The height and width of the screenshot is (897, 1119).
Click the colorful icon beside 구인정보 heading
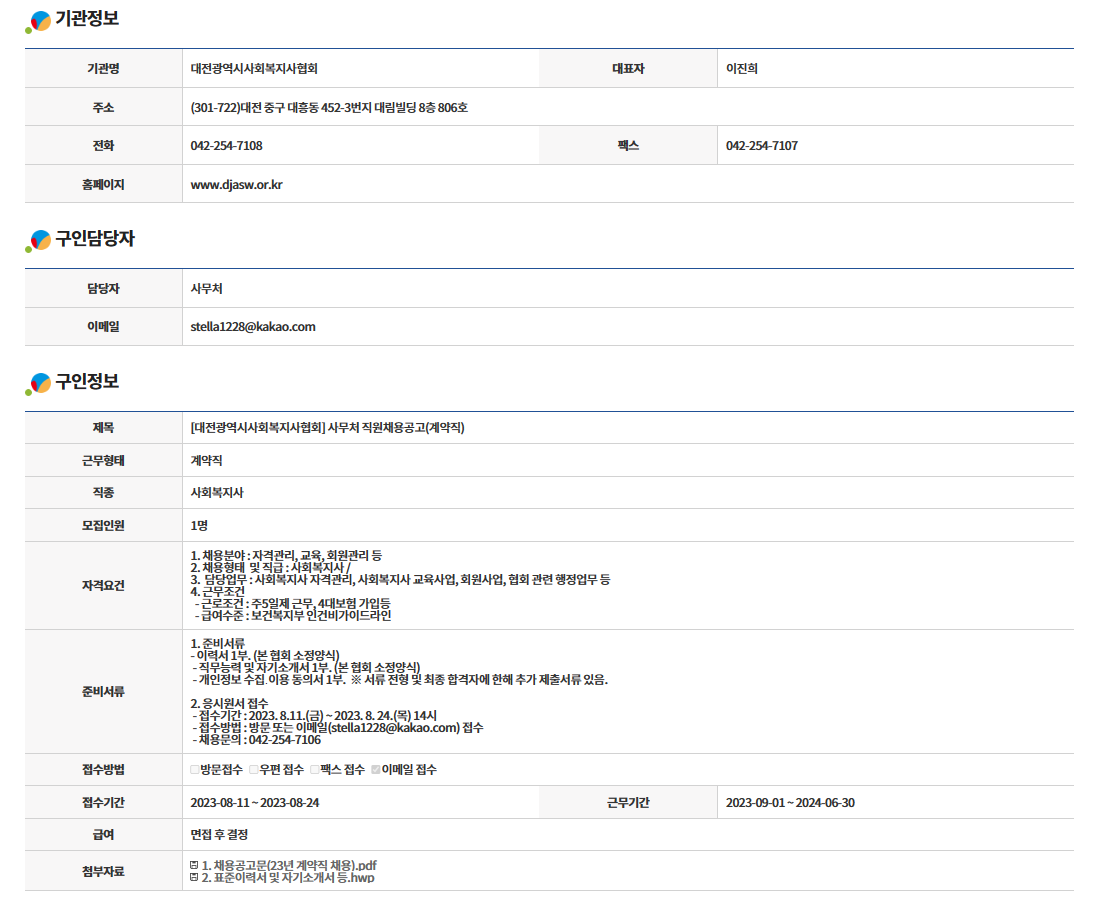pos(39,383)
